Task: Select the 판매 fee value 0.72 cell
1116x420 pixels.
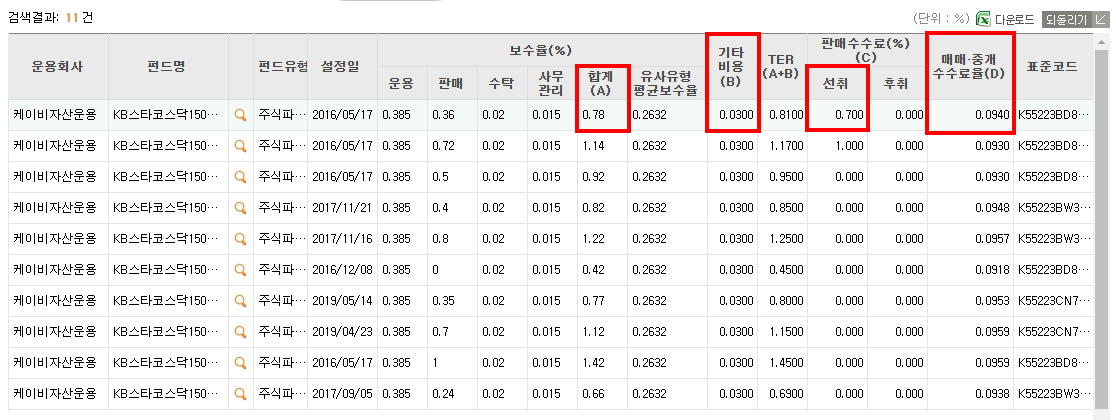Action: (451, 146)
